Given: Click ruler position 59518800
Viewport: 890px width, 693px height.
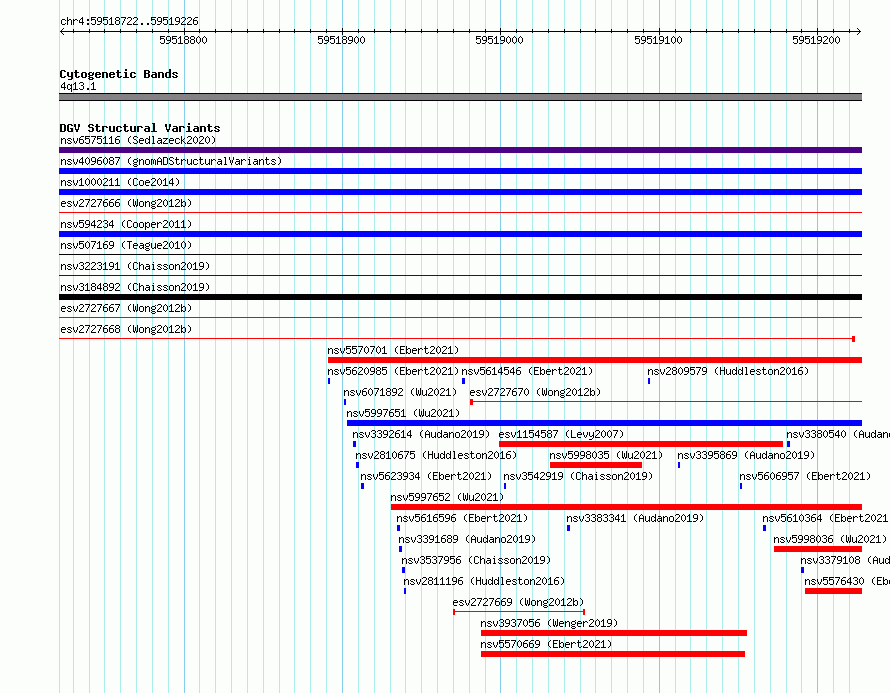Looking at the screenshot, I should (x=183, y=40).
